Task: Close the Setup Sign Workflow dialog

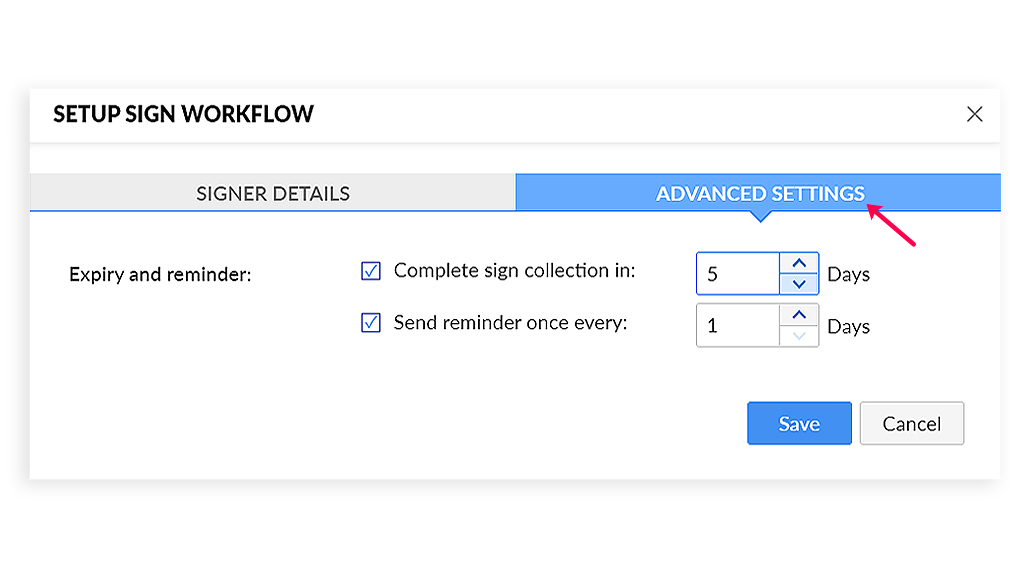Action: tap(974, 114)
